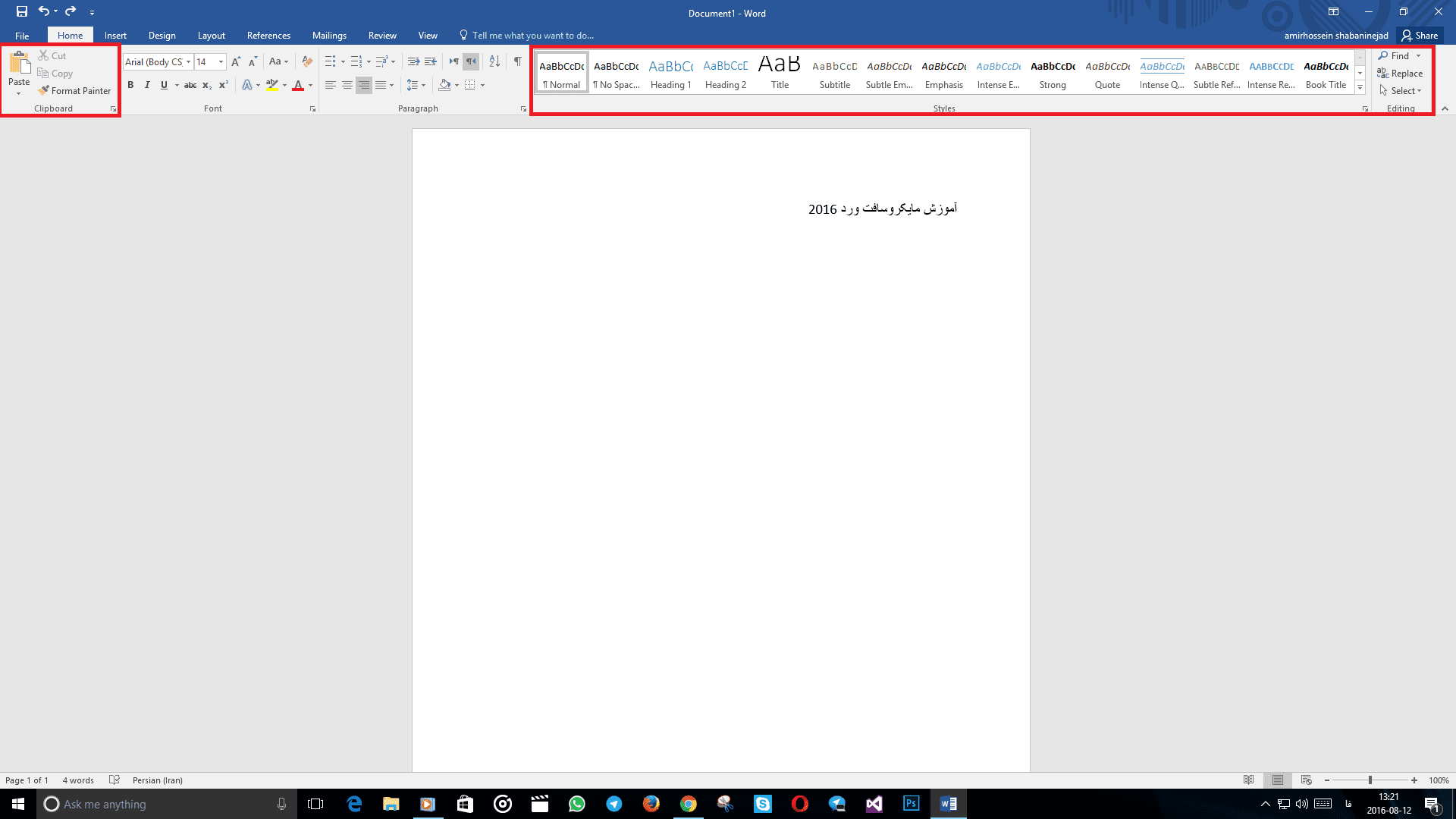Increase font size with Grow Font
This screenshot has width=1456, height=819.
[236, 62]
